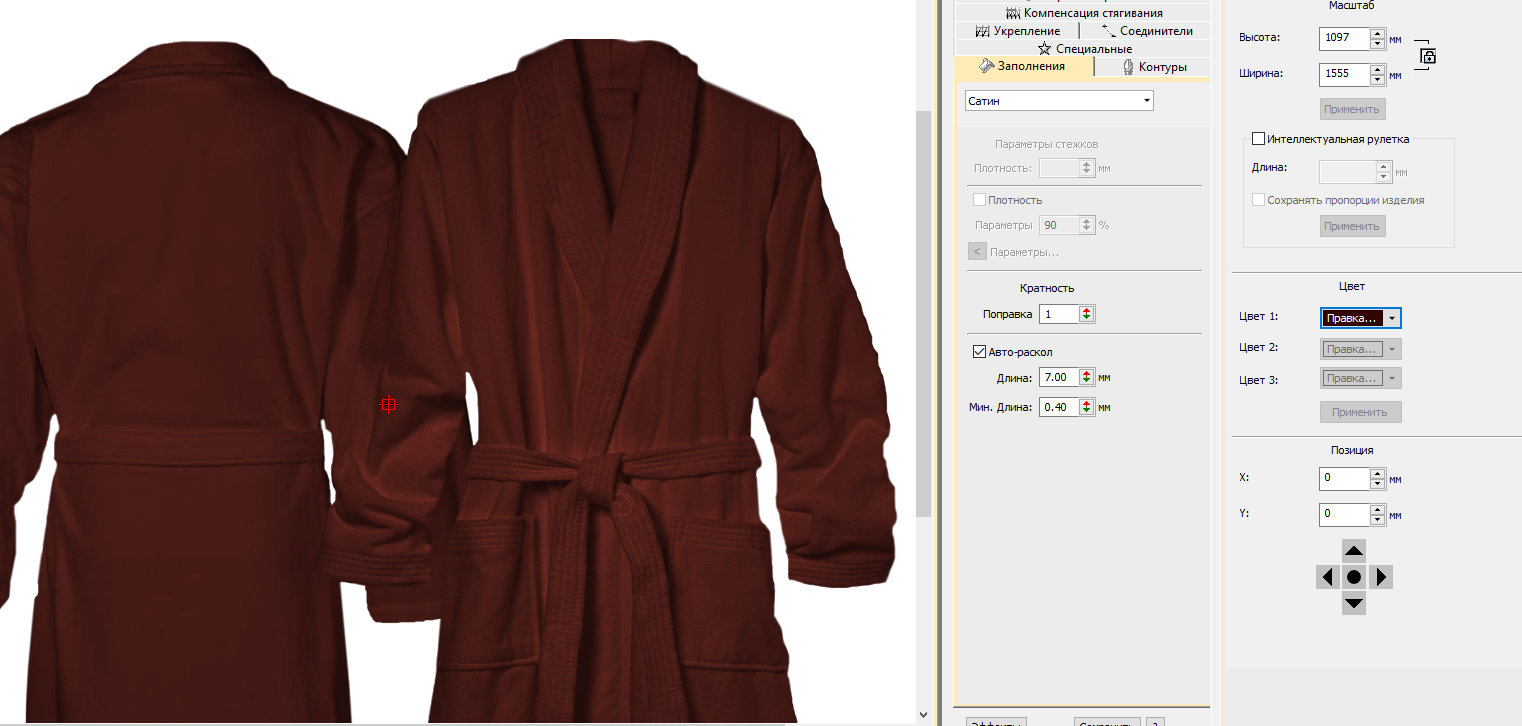This screenshot has width=1522, height=726.
Task: Click the down arrow position button
Action: tap(1353, 603)
